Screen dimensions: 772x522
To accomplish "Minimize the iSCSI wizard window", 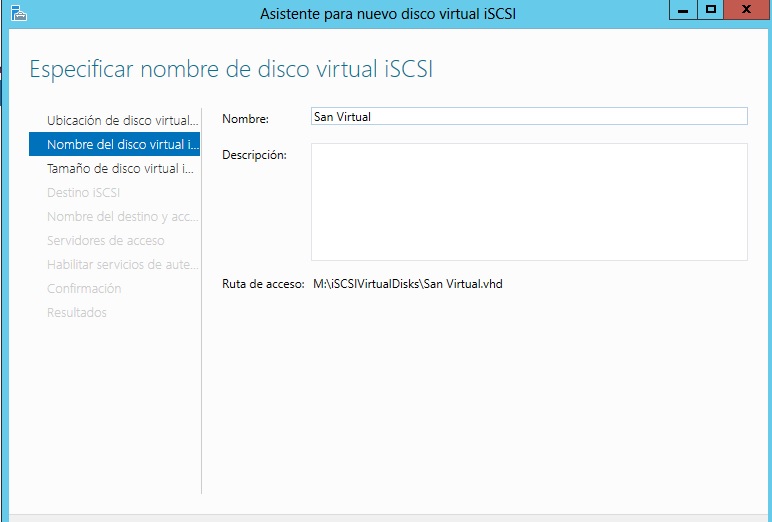I will 682,10.
